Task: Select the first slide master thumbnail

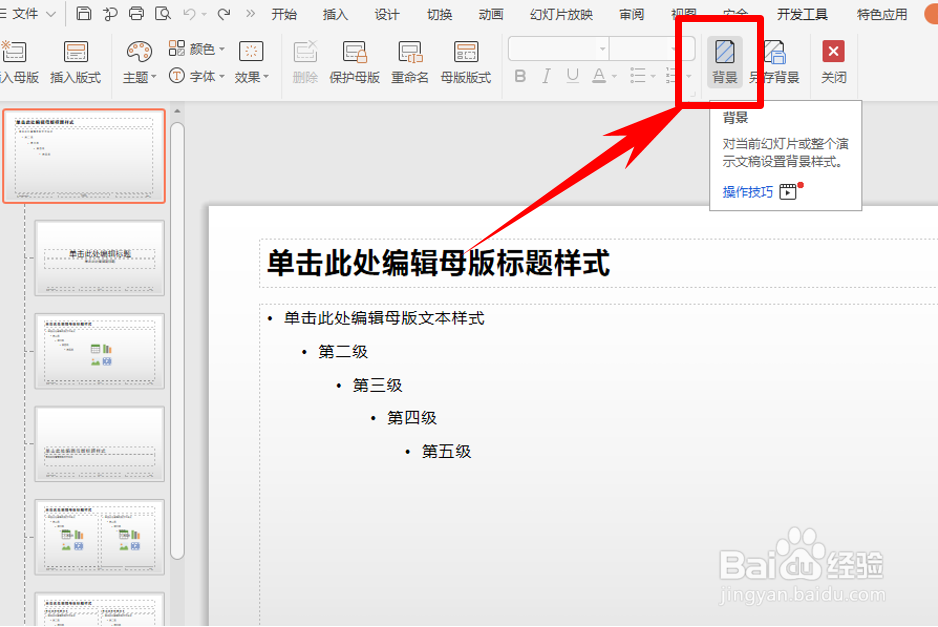Action: (84, 156)
